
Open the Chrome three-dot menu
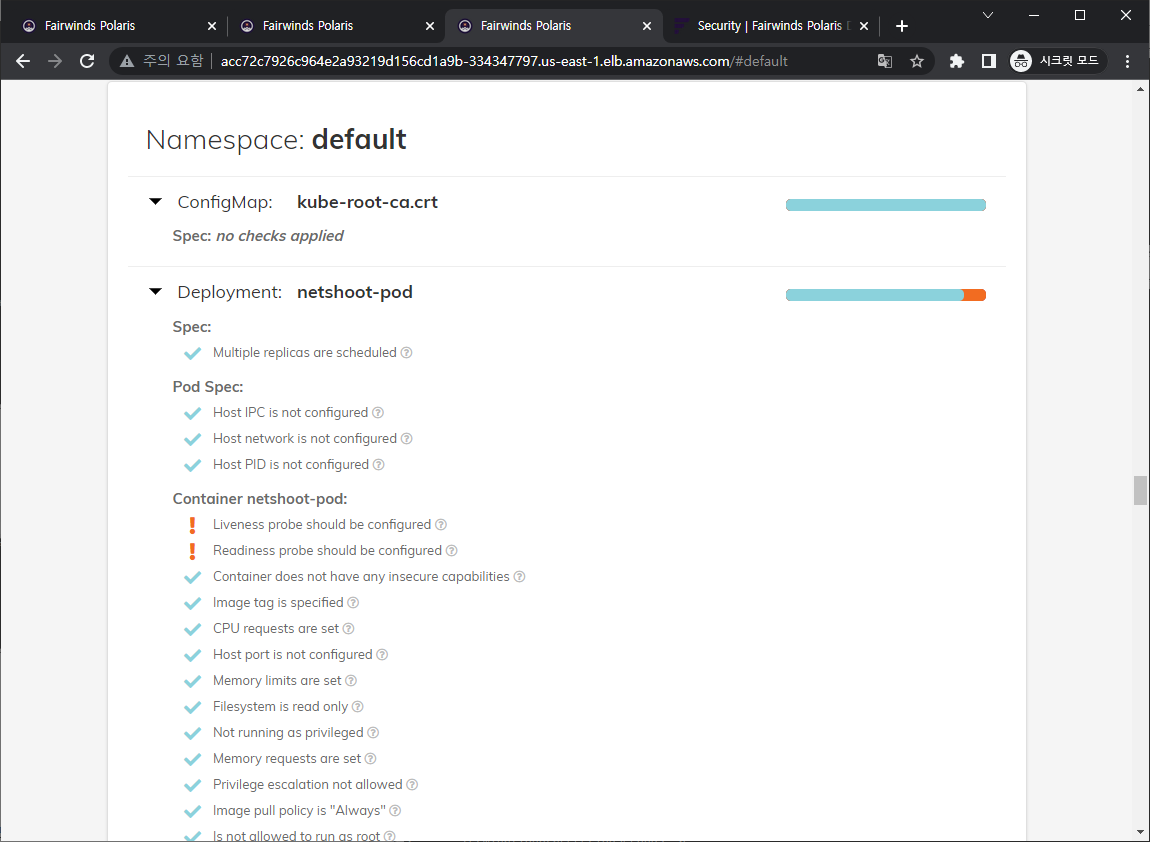click(x=1128, y=61)
